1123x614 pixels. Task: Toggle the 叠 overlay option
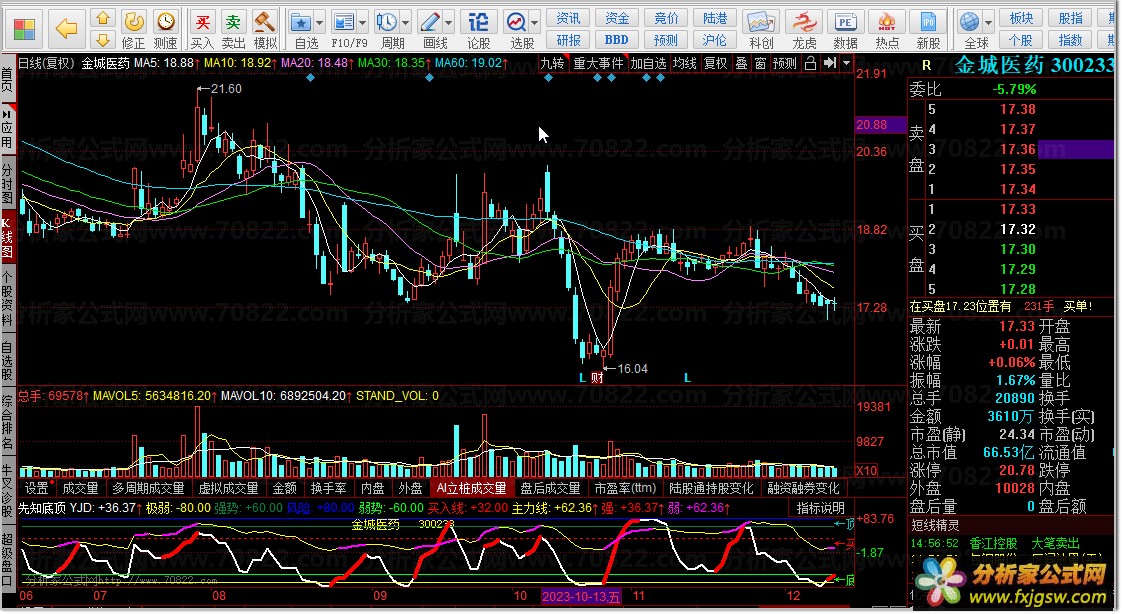pos(742,64)
